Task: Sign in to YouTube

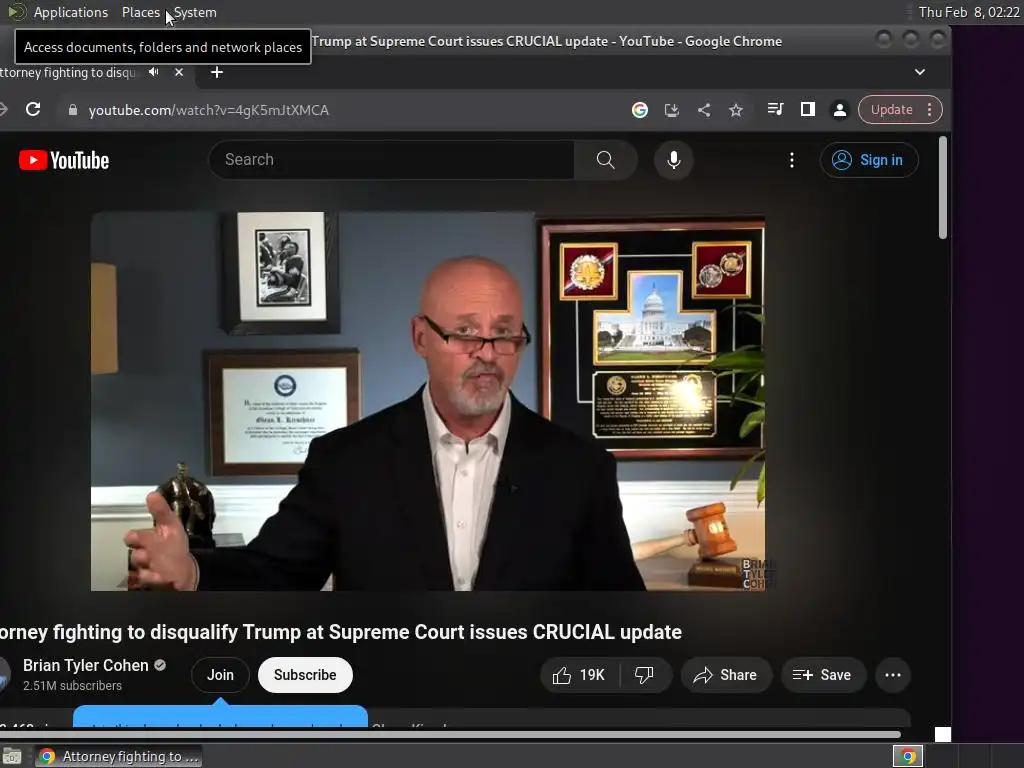Action: (869, 160)
